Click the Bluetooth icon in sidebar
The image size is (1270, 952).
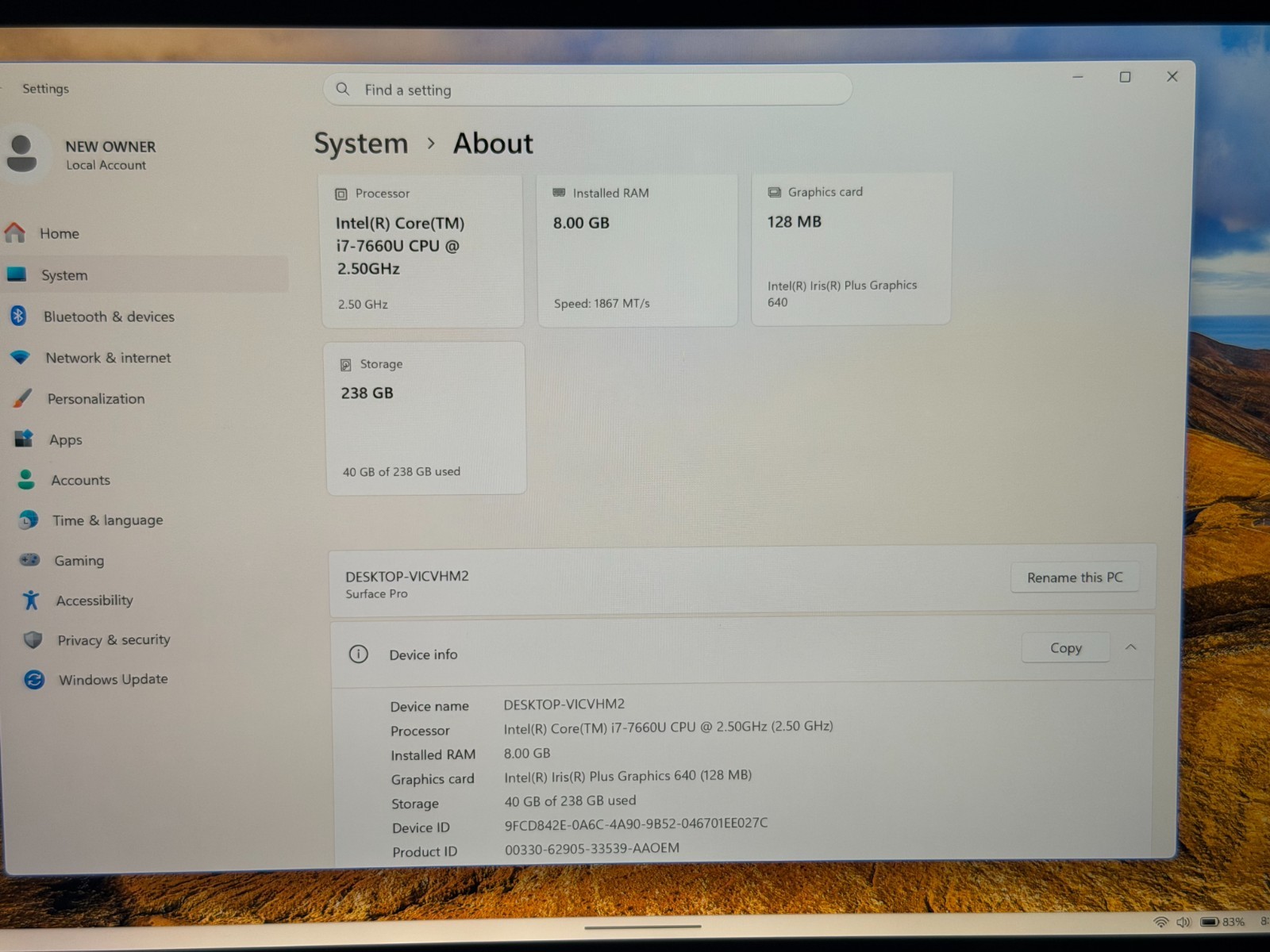tap(18, 316)
